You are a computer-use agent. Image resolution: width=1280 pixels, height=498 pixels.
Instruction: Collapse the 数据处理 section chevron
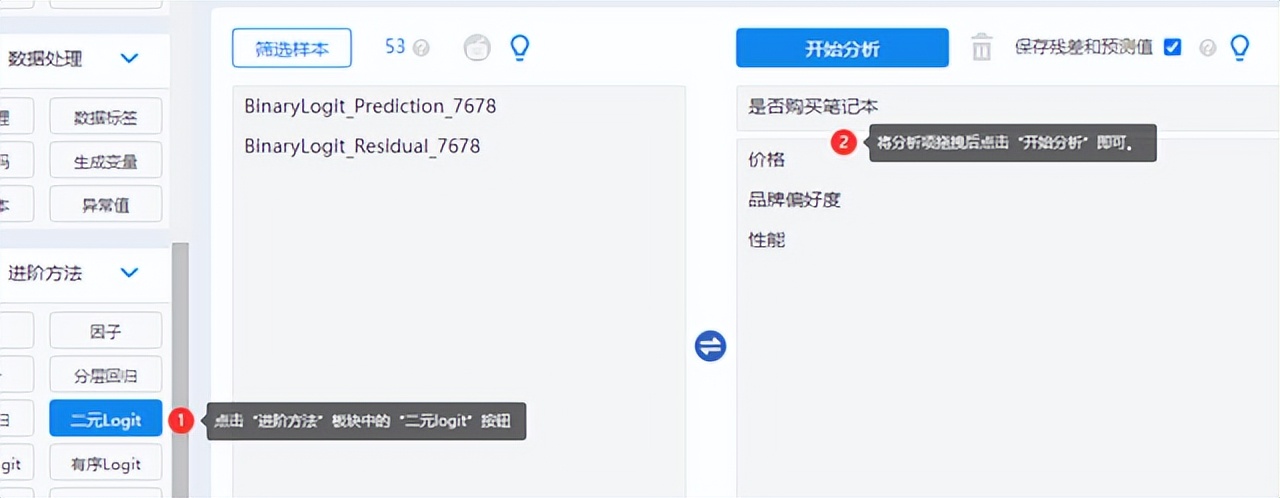coord(129,59)
